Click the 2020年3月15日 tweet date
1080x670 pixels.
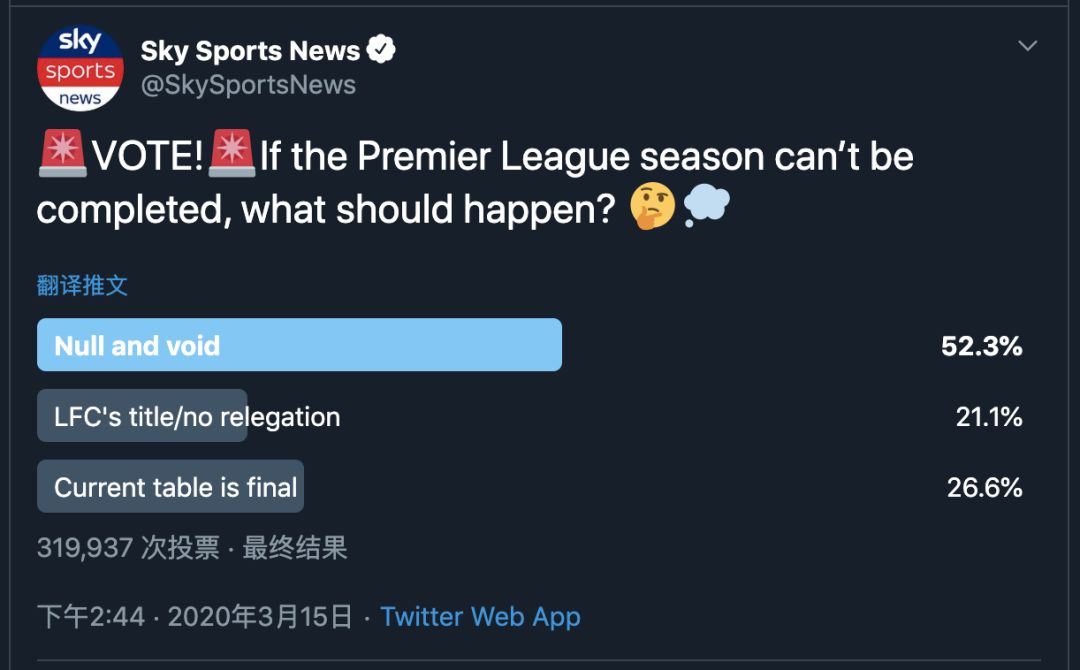(x=260, y=616)
